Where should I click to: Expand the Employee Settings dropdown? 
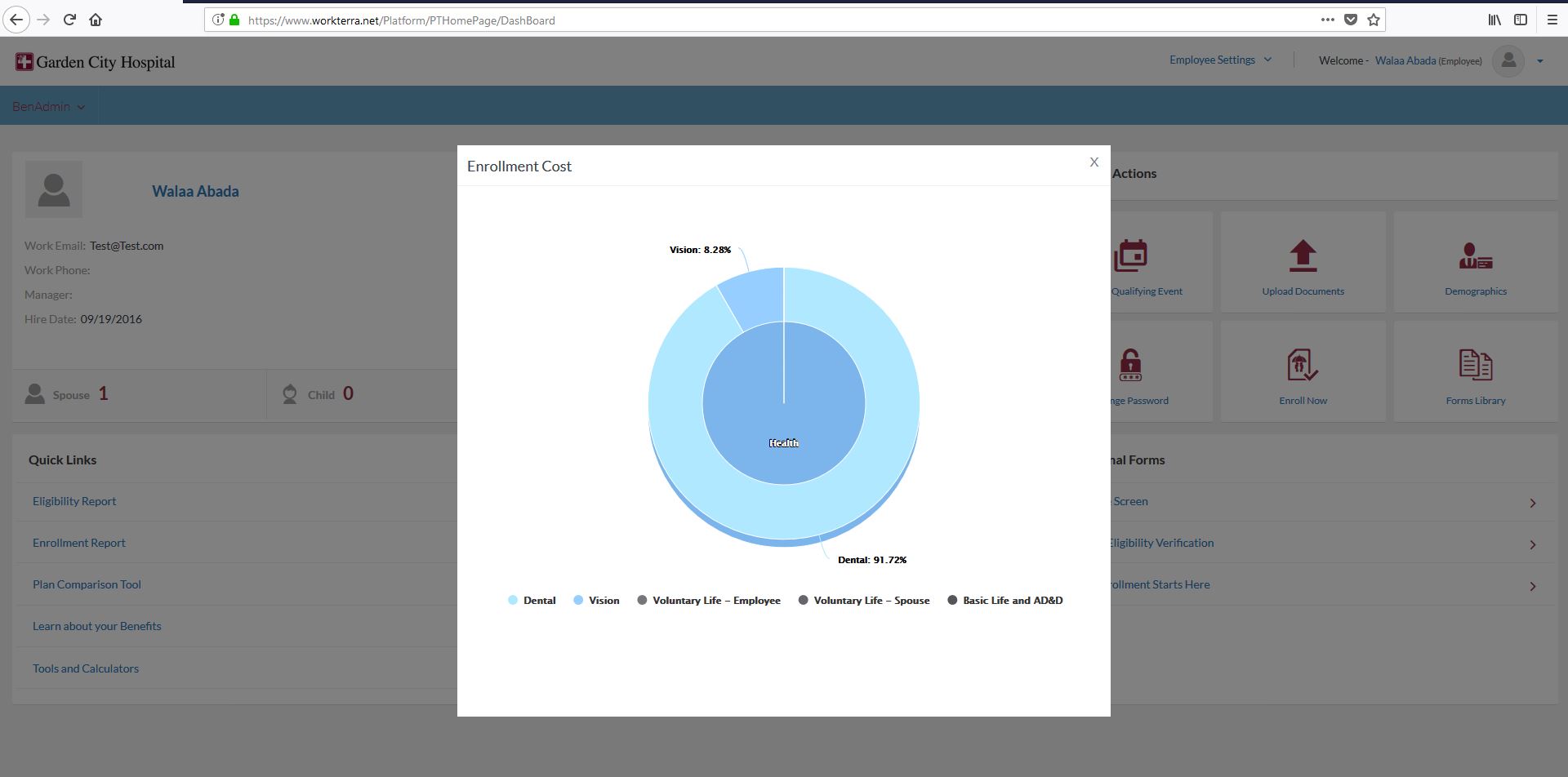click(x=1220, y=60)
